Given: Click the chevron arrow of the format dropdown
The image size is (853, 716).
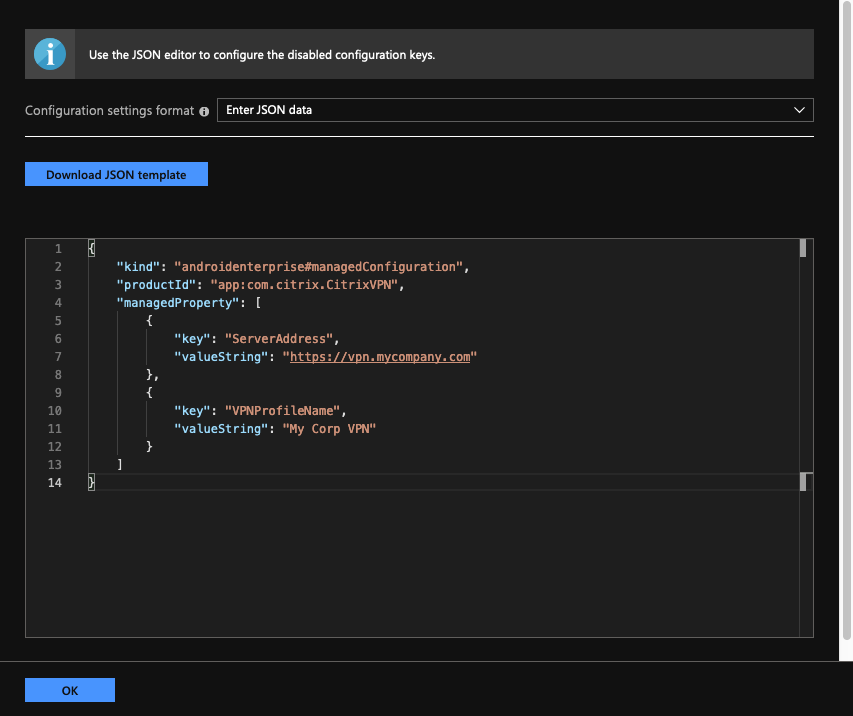Looking at the screenshot, I should [798, 110].
